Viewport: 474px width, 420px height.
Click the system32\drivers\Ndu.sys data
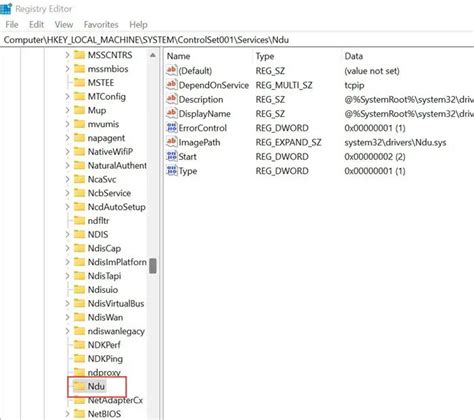[395, 143]
